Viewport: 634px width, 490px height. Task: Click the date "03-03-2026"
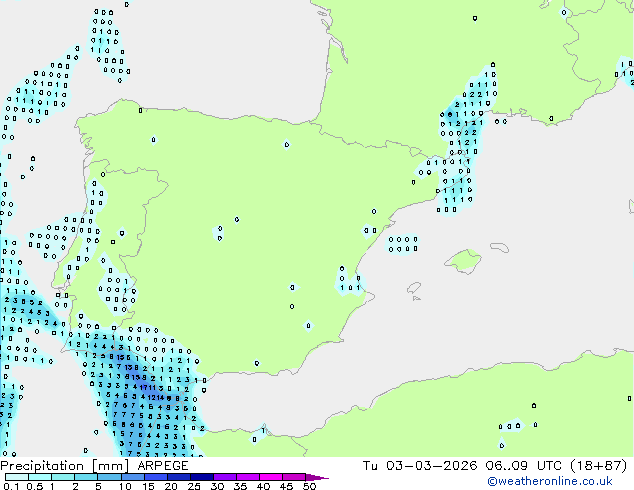pos(431,466)
